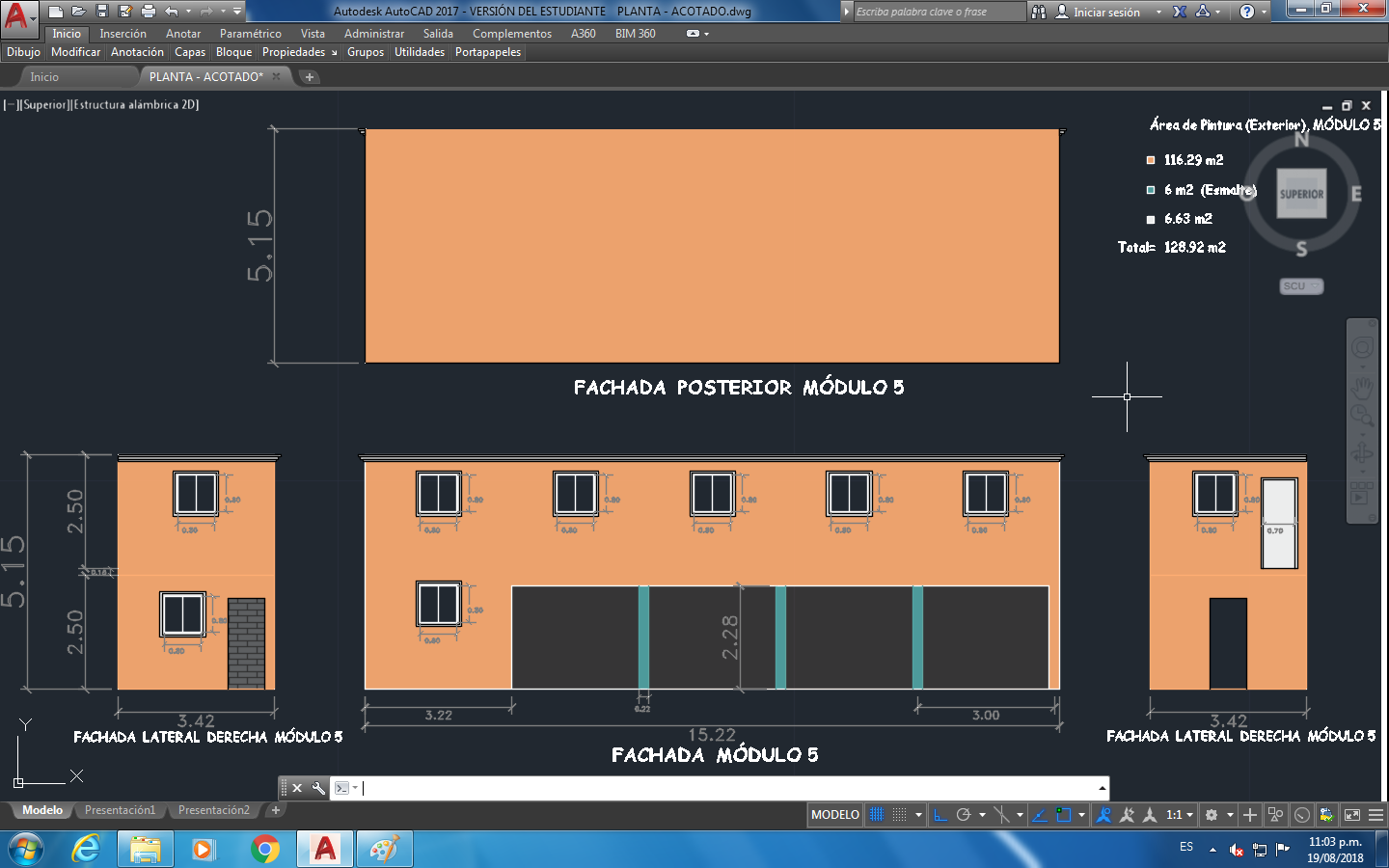
Task: Click the viewport controls label [Superior]
Action: click(x=44, y=104)
